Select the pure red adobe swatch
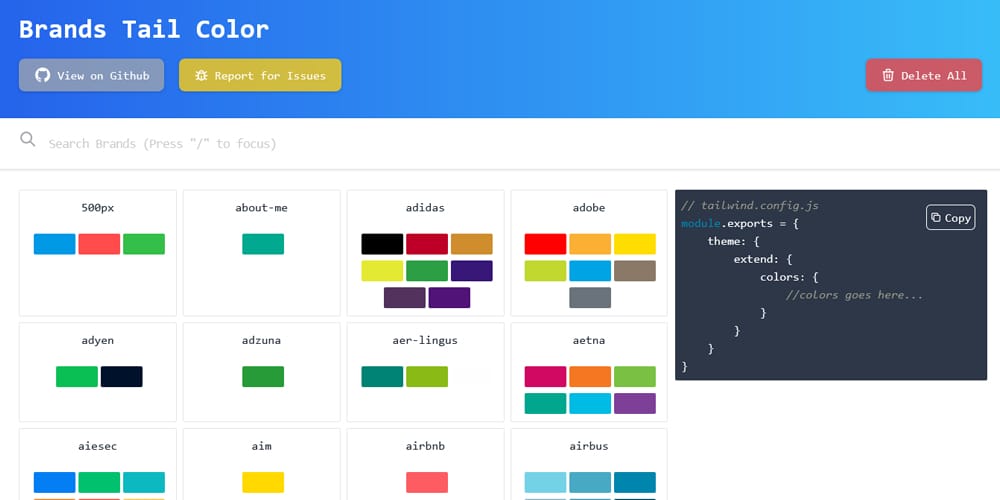The image size is (1000, 500). coord(545,244)
